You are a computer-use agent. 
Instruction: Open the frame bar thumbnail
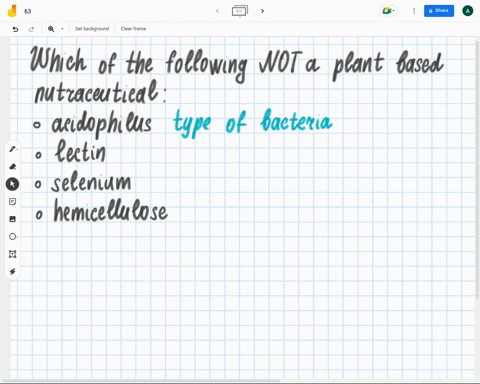click(x=240, y=11)
